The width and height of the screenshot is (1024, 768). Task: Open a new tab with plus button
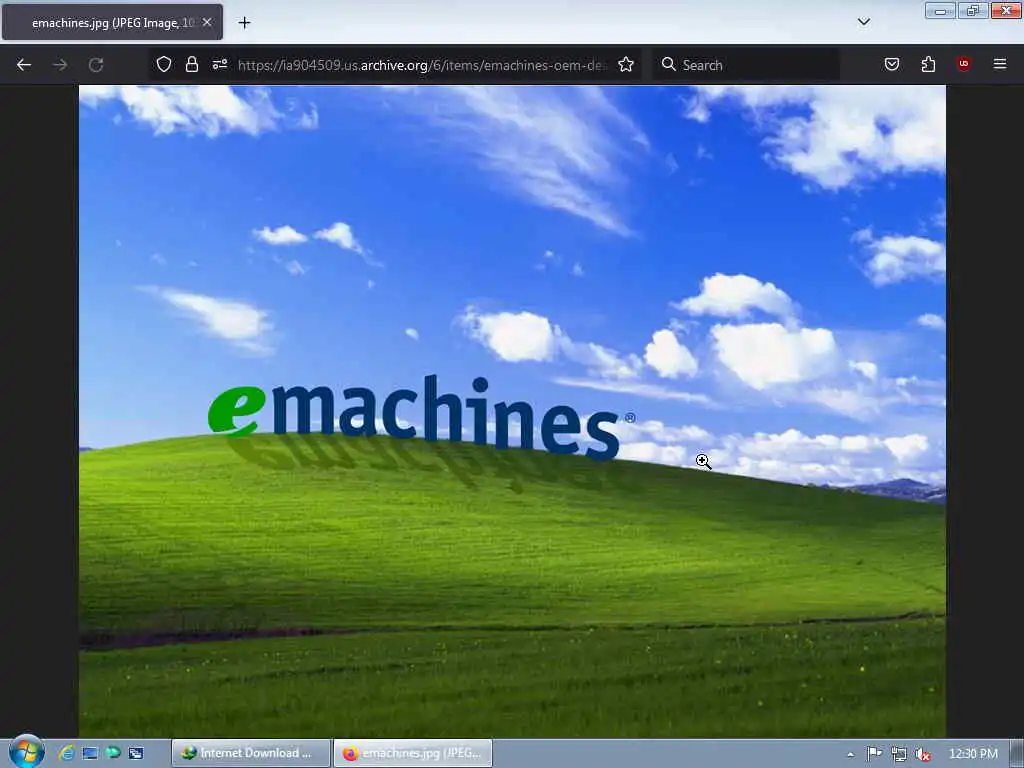pos(244,23)
